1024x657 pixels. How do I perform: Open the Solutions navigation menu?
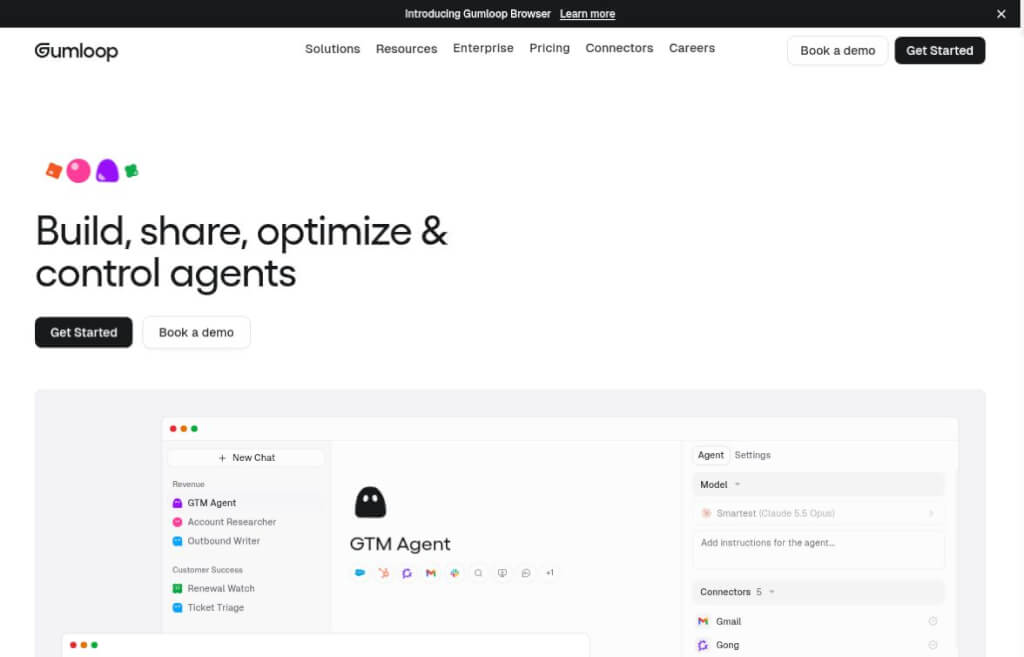pos(332,49)
